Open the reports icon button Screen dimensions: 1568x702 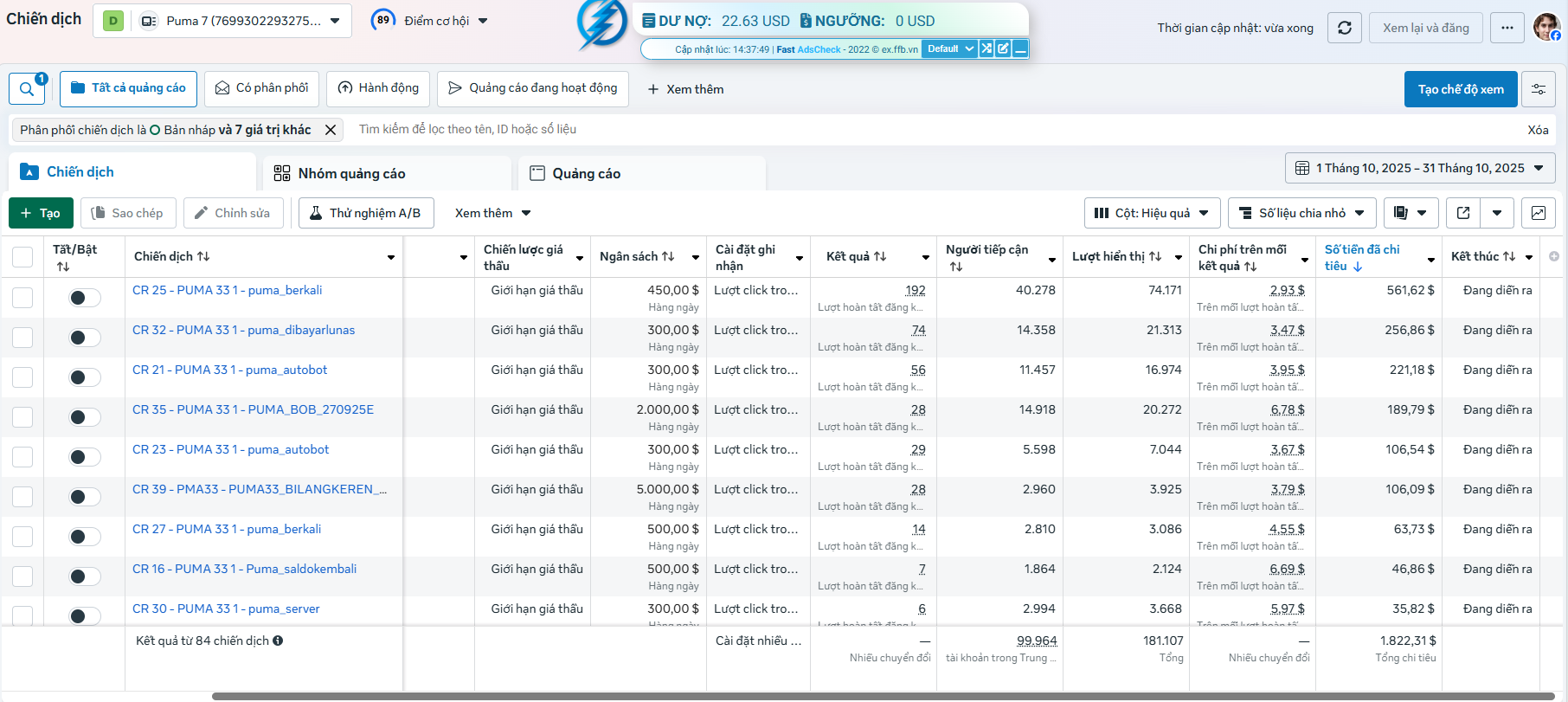click(1411, 213)
